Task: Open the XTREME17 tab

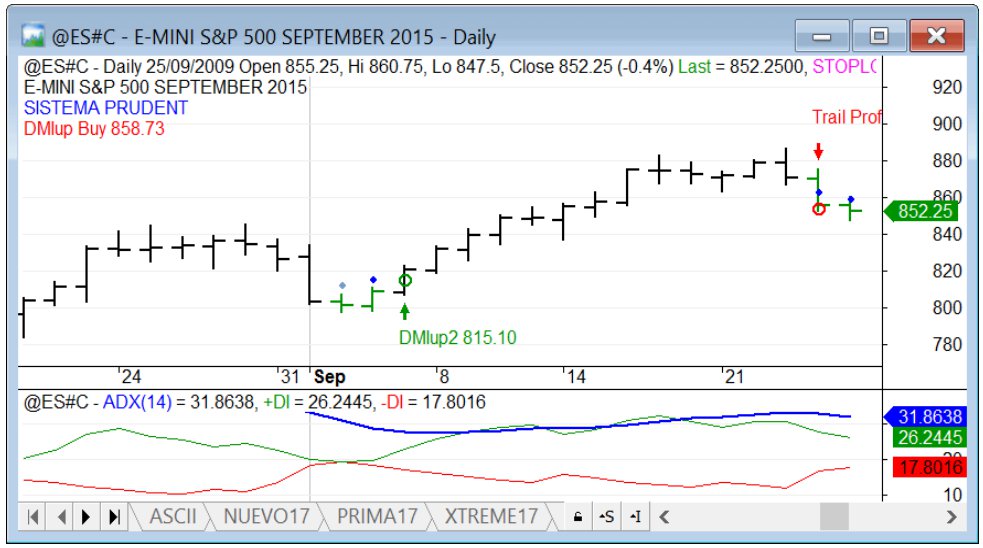Action: pos(491,516)
